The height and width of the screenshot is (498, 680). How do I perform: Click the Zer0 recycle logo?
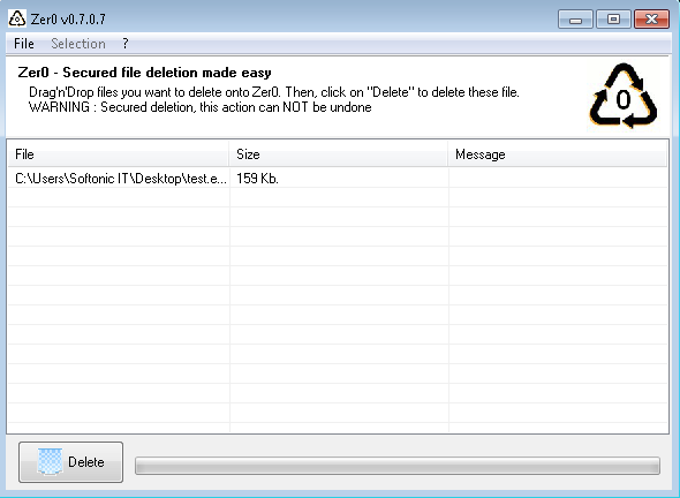623,96
